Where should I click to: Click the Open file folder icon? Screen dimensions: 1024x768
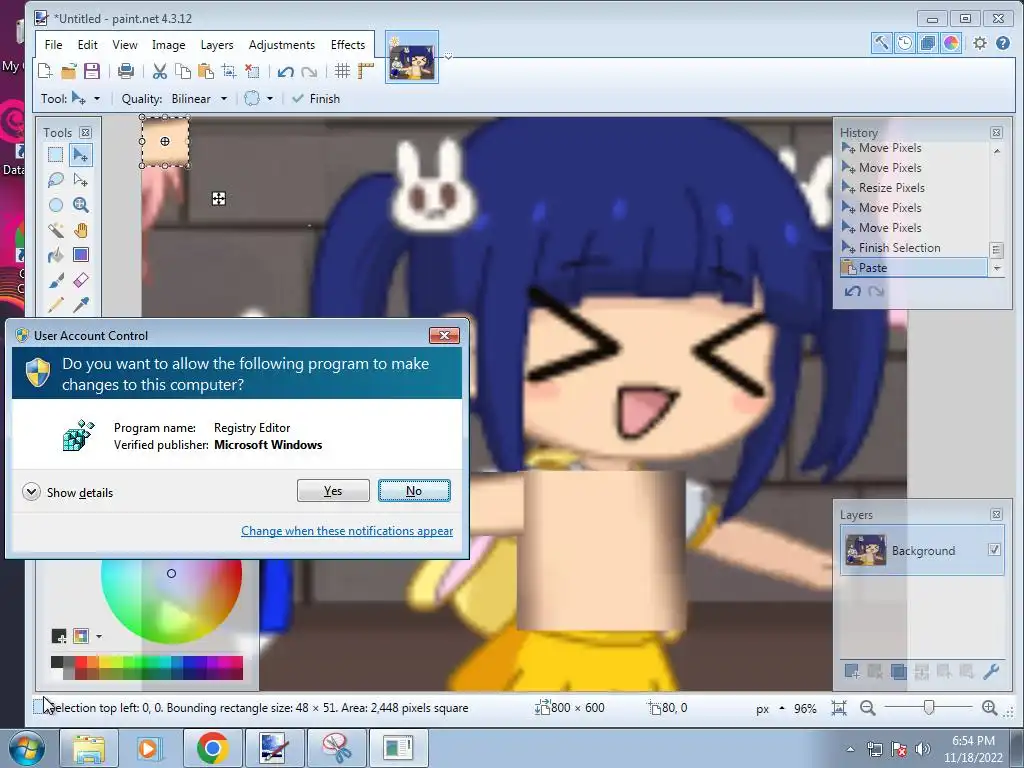[69, 71]
